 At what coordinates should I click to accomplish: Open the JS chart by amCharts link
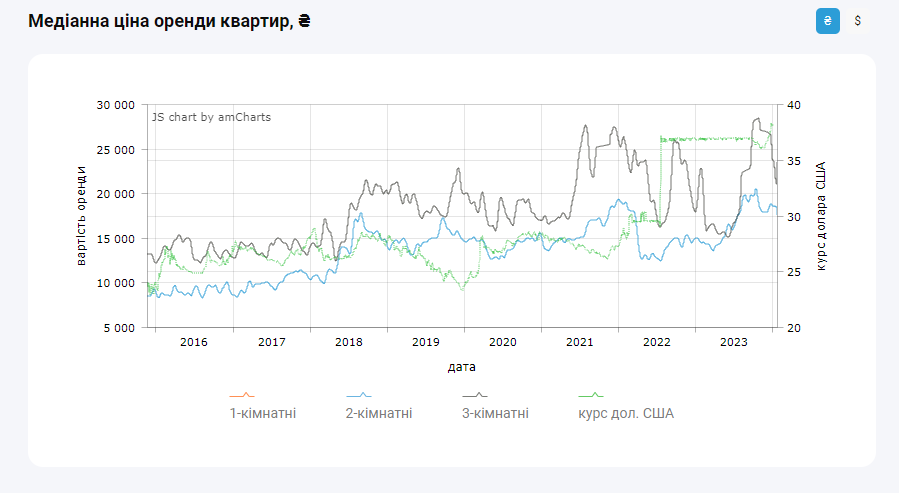[x=211, y=117]
